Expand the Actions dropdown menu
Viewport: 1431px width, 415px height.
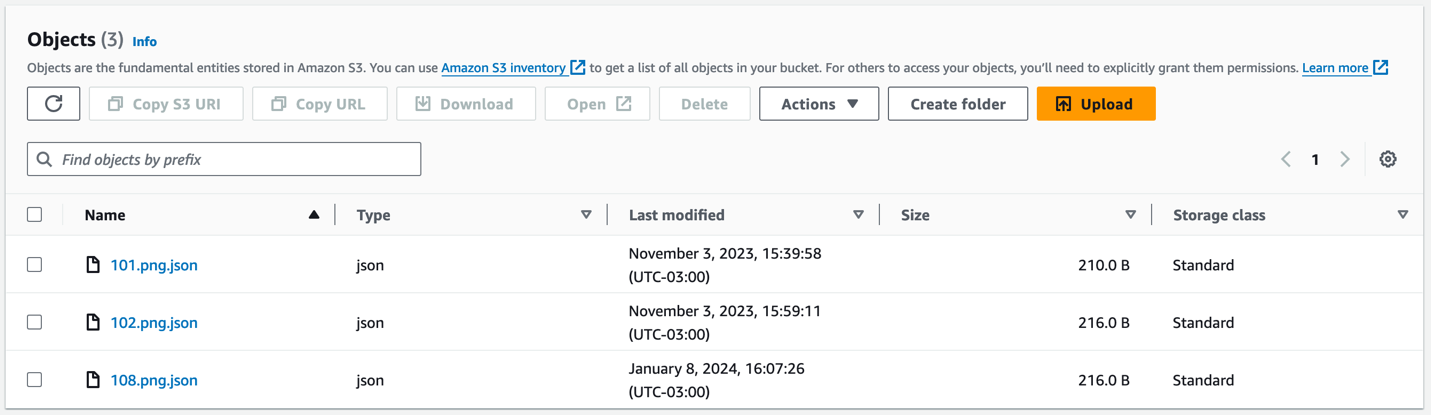(819, 104)
